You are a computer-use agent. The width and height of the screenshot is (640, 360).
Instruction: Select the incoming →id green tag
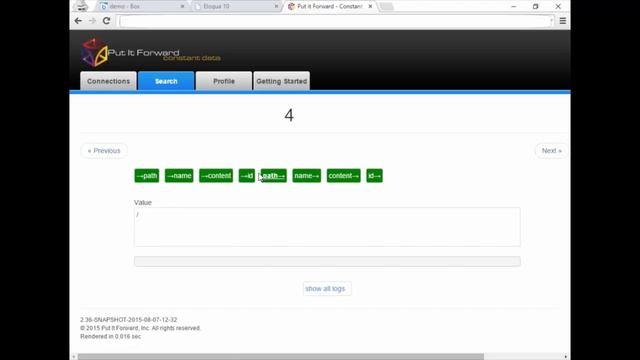point(247,176)
